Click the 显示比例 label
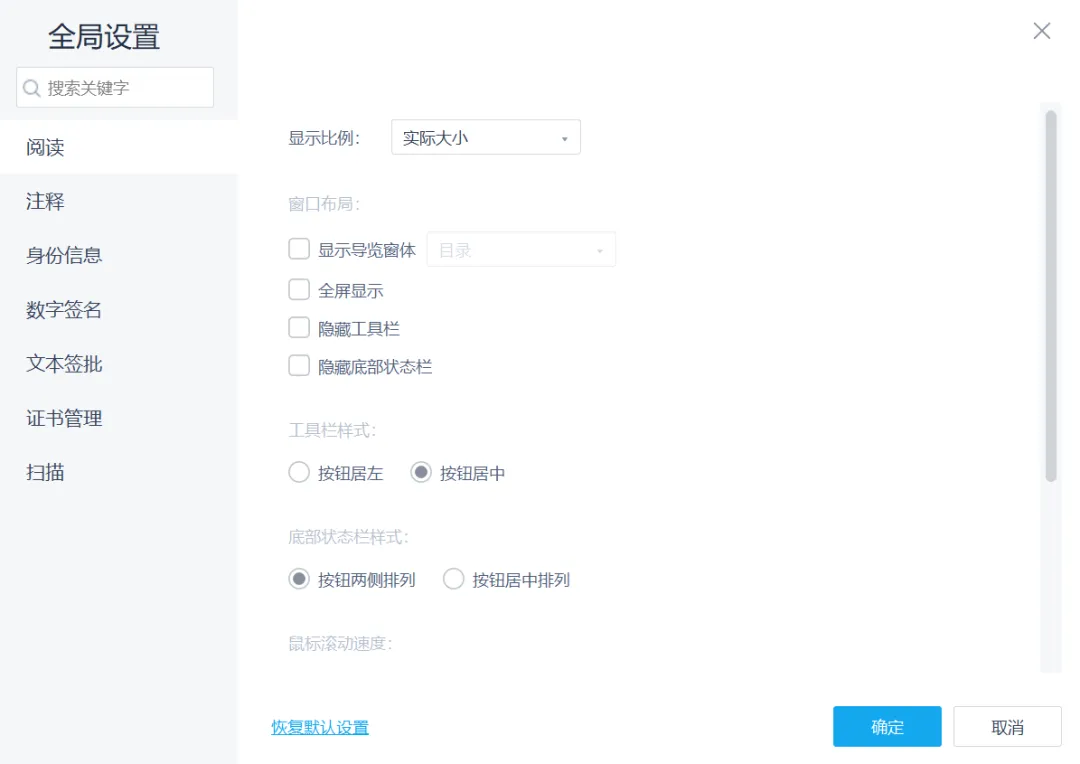1080x764 pixels. tap(324, 138)
